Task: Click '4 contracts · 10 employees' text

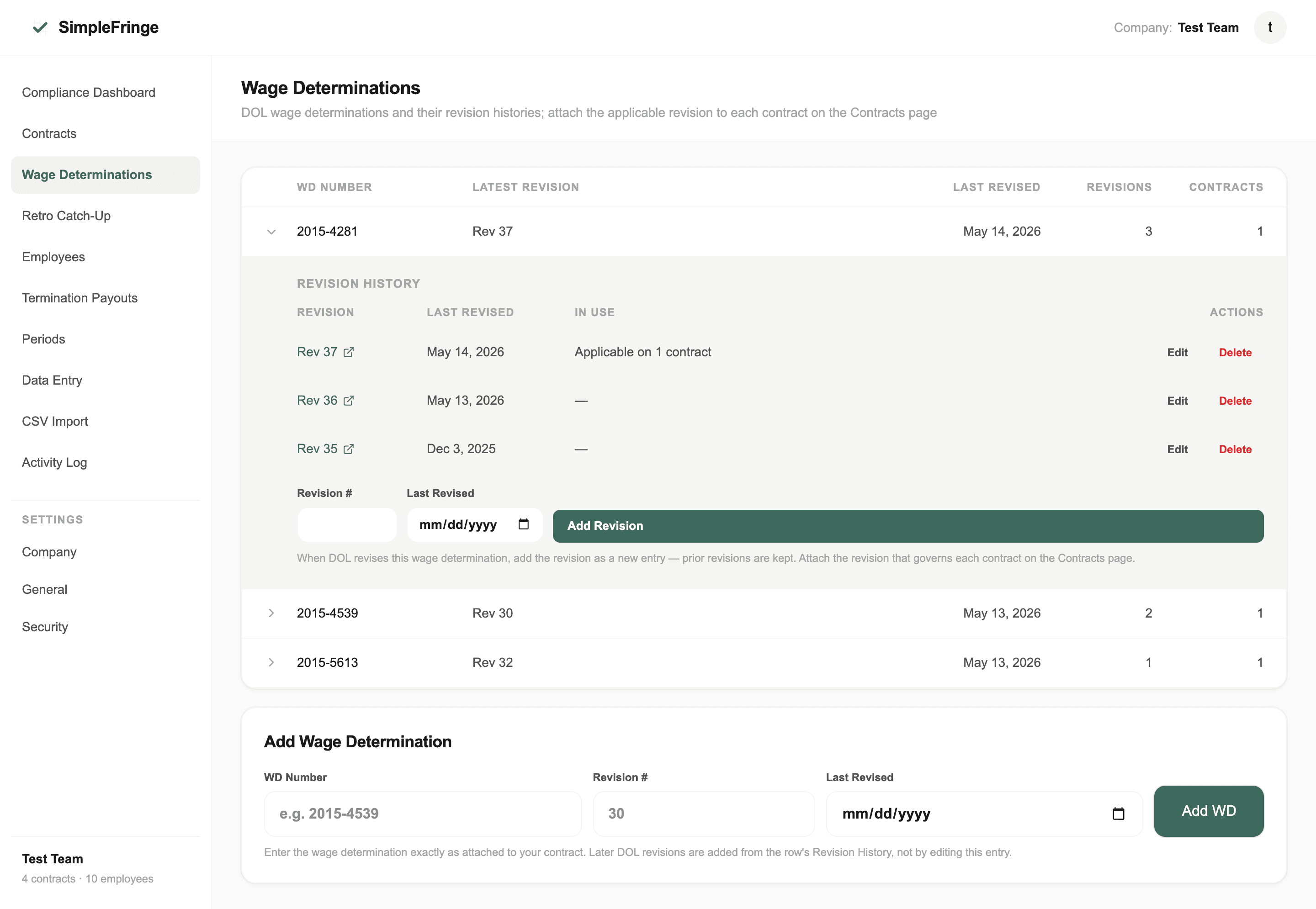Action: coord(87,879)
